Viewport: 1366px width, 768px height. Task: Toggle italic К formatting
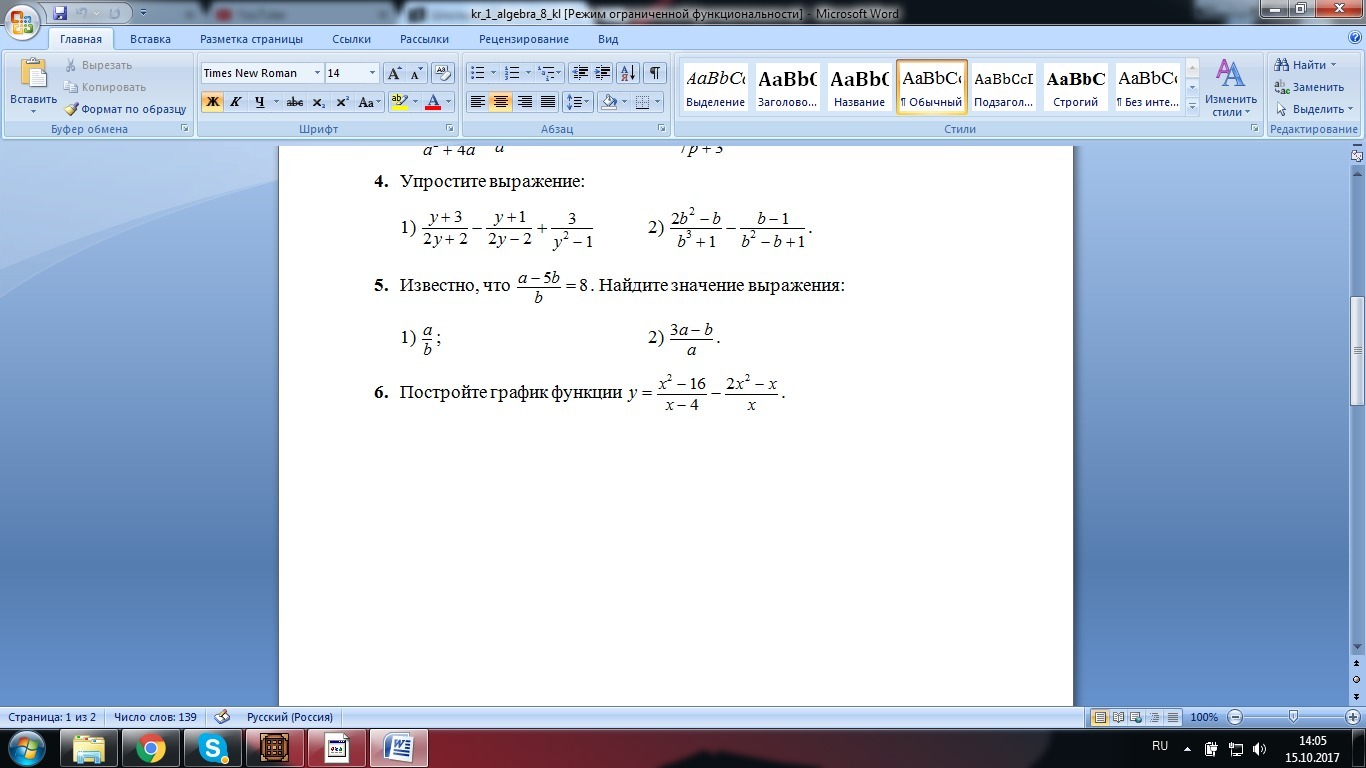pyautogui.click(x=236, y=102)
